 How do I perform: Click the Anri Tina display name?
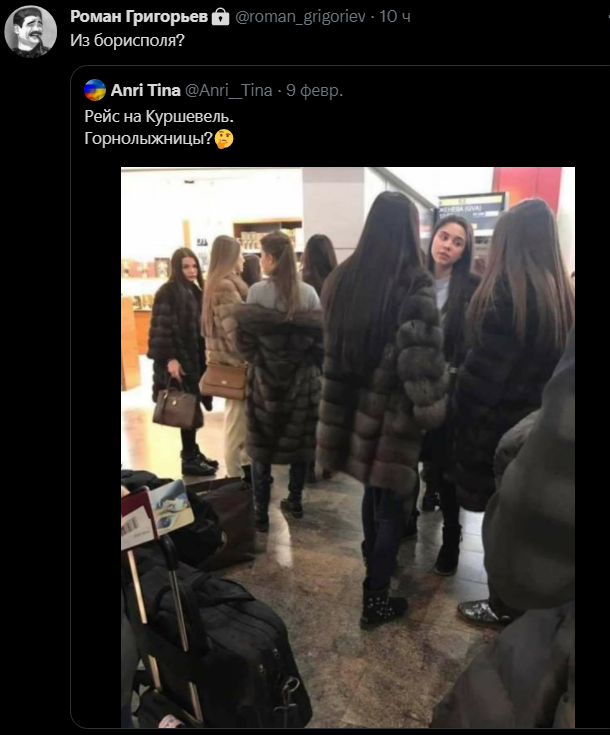click(x=145, y=90)
